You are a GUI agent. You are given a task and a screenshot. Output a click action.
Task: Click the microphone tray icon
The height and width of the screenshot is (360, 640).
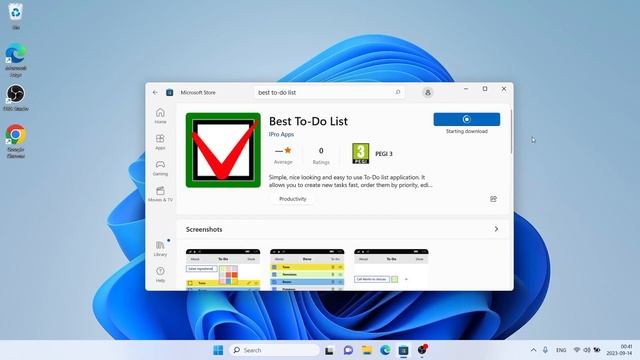coord(545,350)
